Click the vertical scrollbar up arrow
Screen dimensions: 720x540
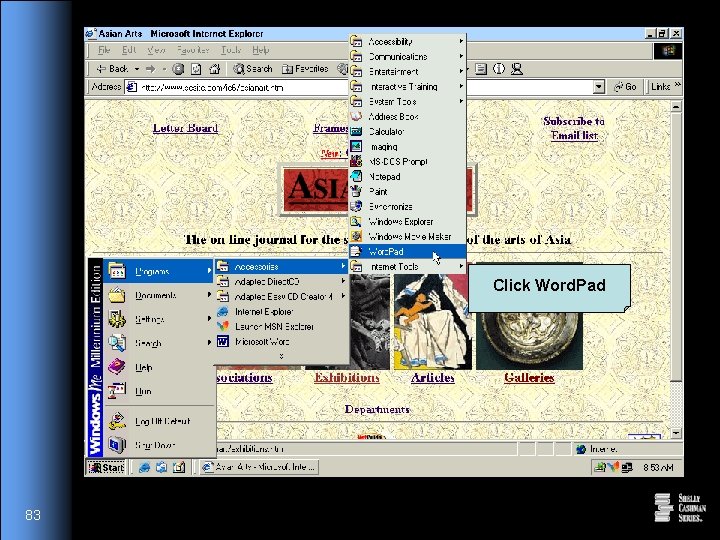click(x=676, y=107)
